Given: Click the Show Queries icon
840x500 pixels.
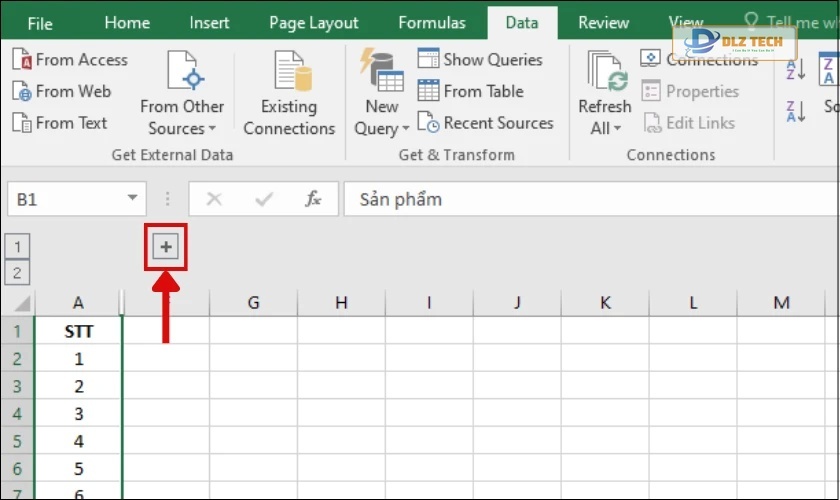Looking at the screenshot, I should [x=429, y=60].
